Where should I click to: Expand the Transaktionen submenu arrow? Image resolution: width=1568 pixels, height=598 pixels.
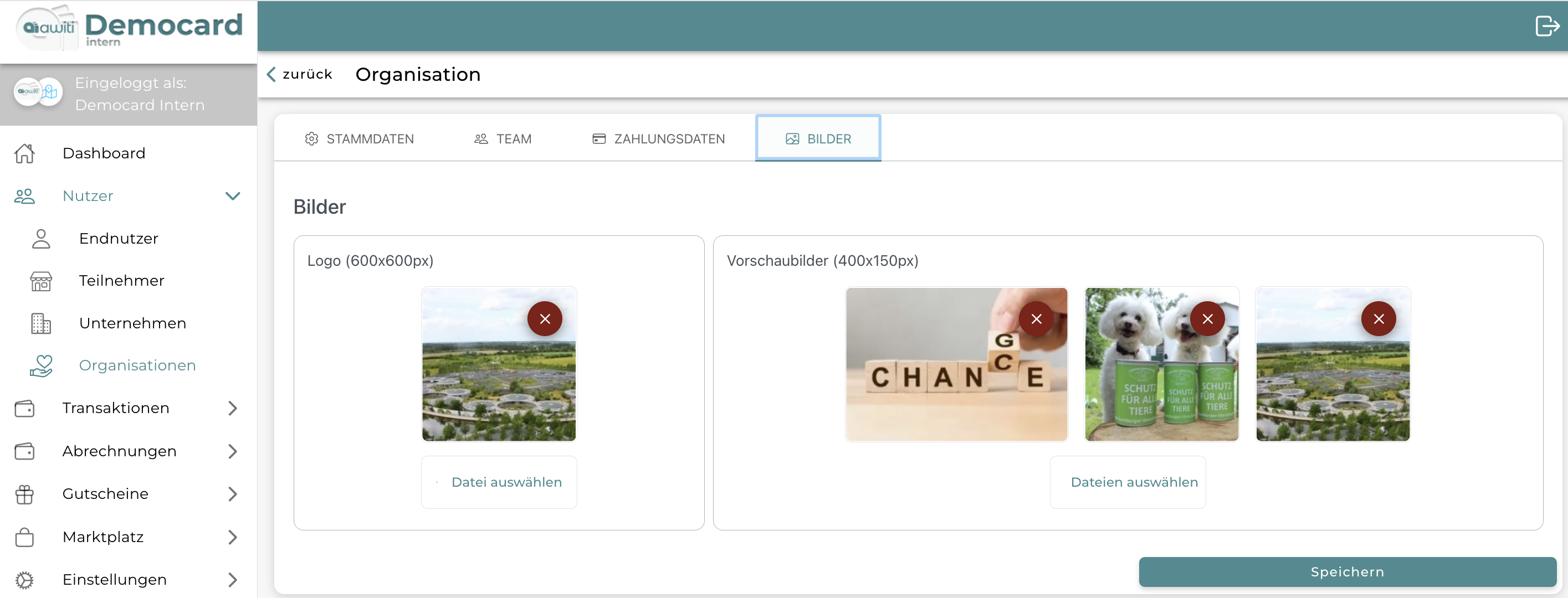point(233,408)
